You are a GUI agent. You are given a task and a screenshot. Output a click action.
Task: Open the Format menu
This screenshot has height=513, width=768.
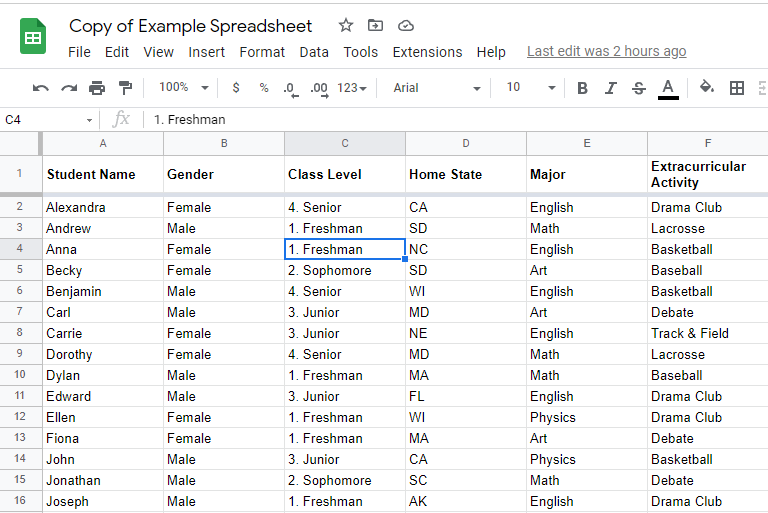point(262,52)
